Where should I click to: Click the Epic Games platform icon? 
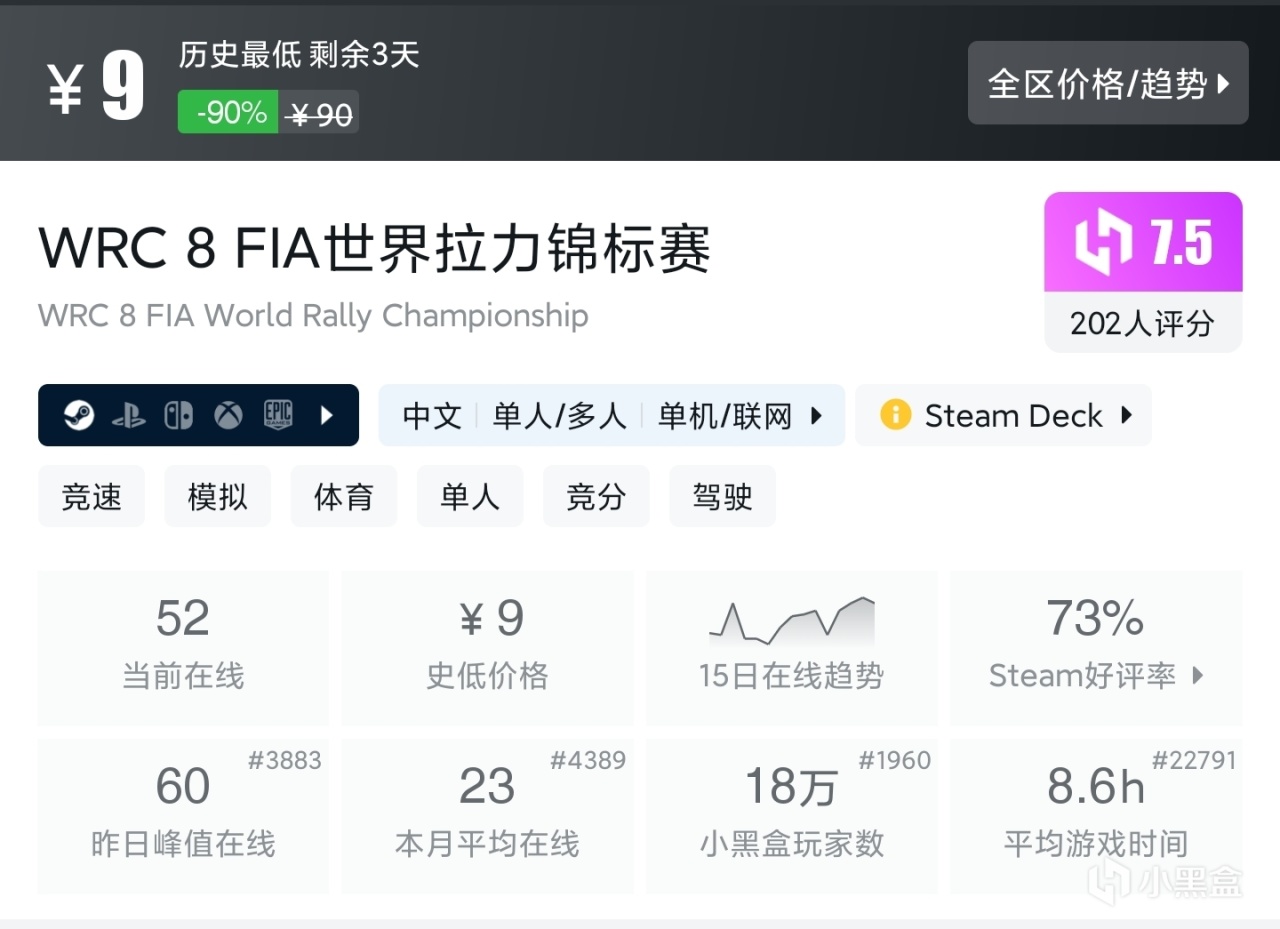[x=279, y=415]
